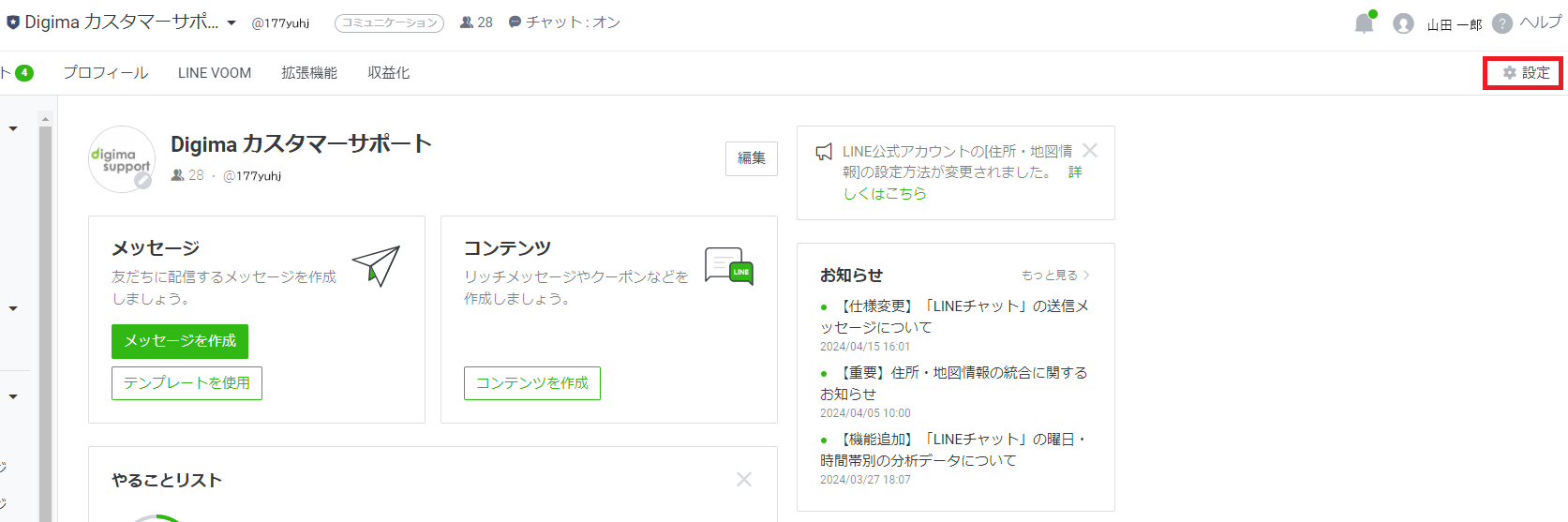This screenshot has height=522, width=1568.
Task: Click the scrollbar up arrow
Action: [45, 119]
